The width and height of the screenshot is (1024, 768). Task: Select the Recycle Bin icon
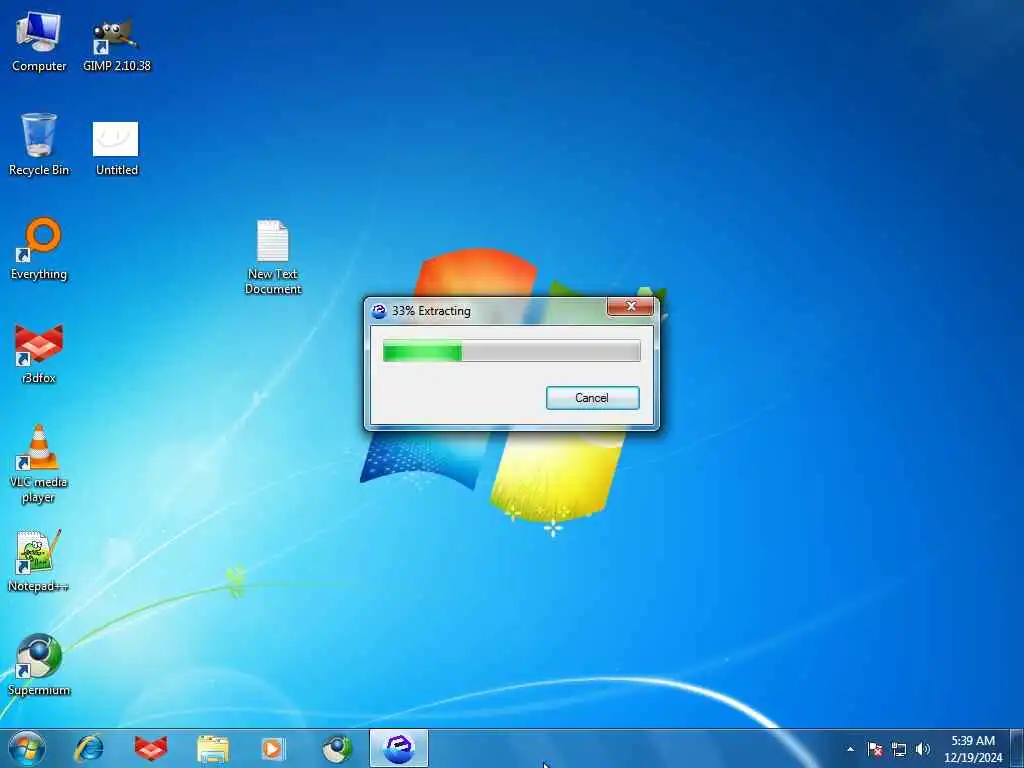39,144
